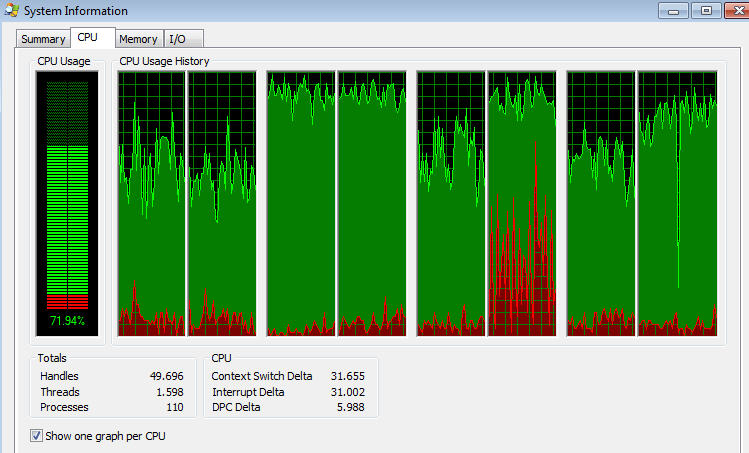Select the CPU tab
Image resolution: width=749 pixels, height=453 pixels.
[x=88, y=38]
